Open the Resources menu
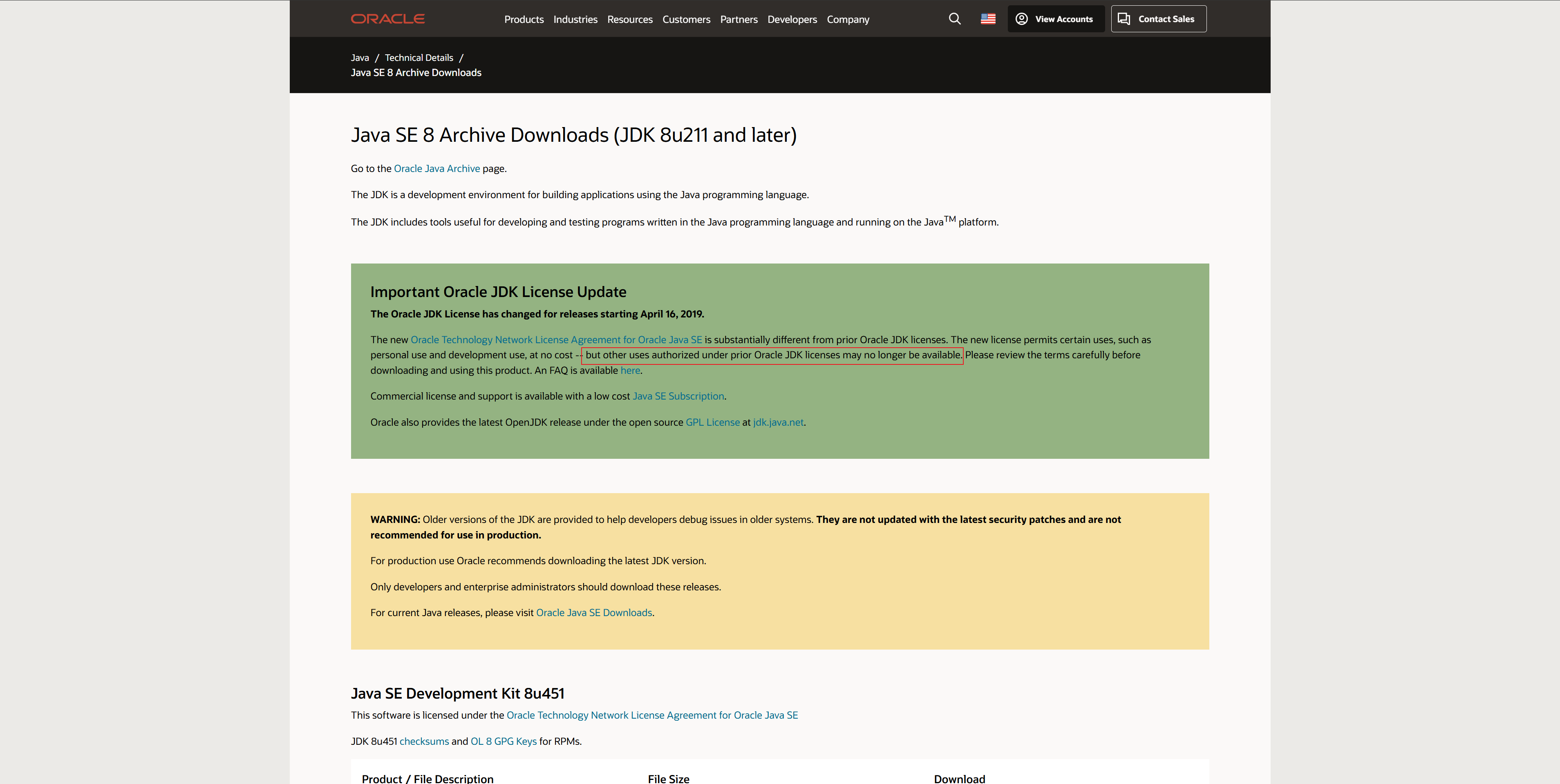1560x784 pixels. (x=630, y=19)
